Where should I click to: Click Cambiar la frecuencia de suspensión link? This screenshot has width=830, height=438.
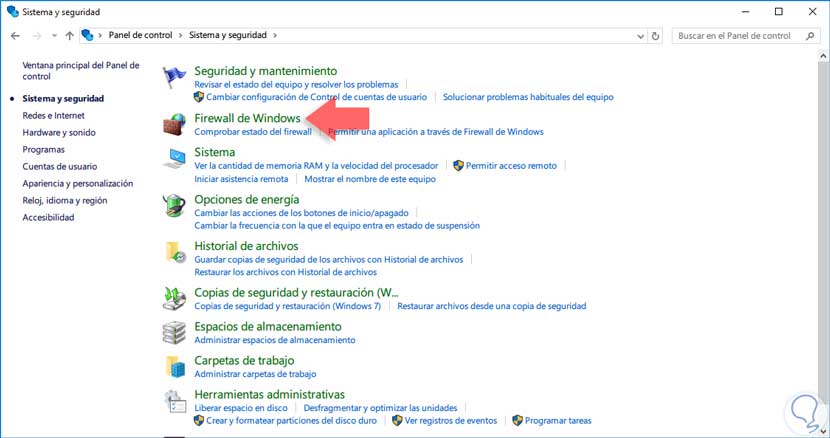[337, 226]
